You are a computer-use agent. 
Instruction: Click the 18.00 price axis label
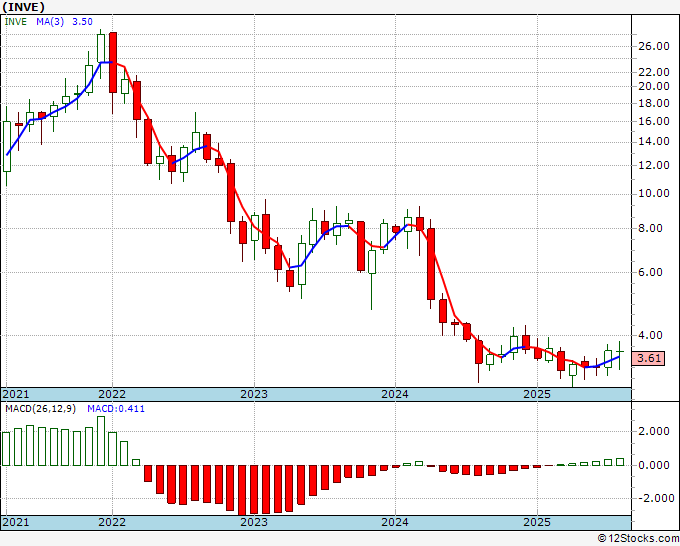[x=654, y=103]
